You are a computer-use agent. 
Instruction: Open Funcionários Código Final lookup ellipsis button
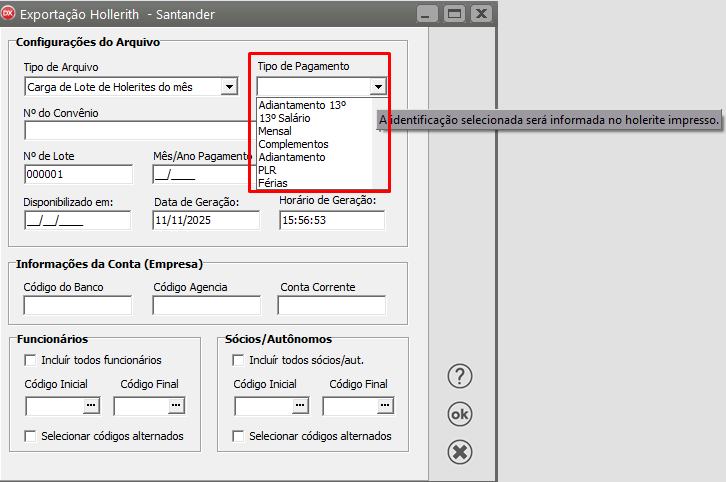pos(176,405)
